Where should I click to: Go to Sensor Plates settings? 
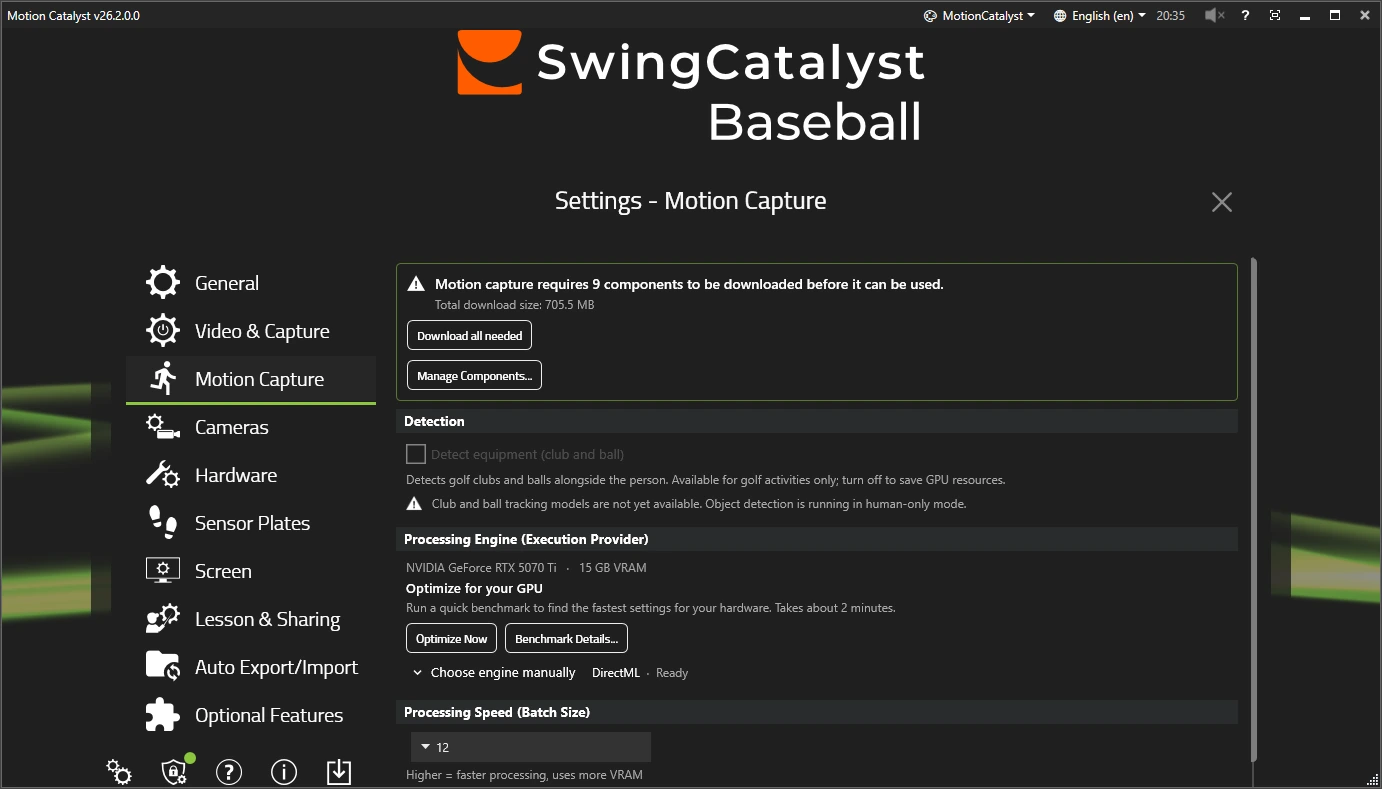(x=251, y=523)
